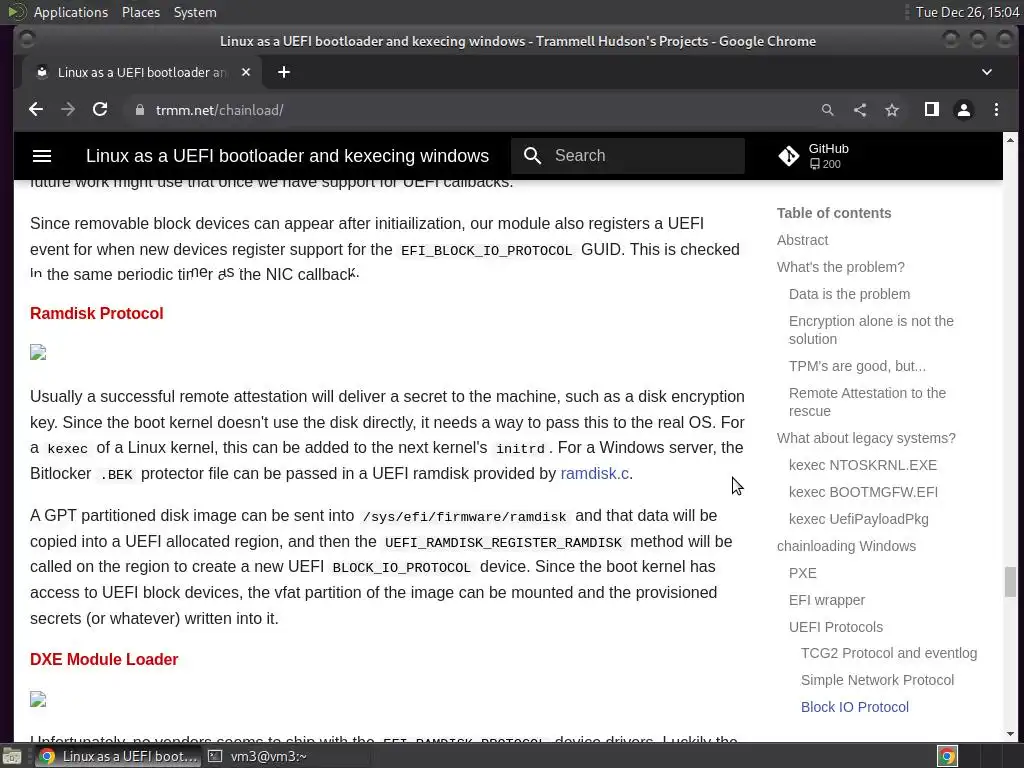The height and width of the screenshot is (768, 1024).
Task: Click the show desktop icon in taskbar
Action: click(x=12, y=756)
